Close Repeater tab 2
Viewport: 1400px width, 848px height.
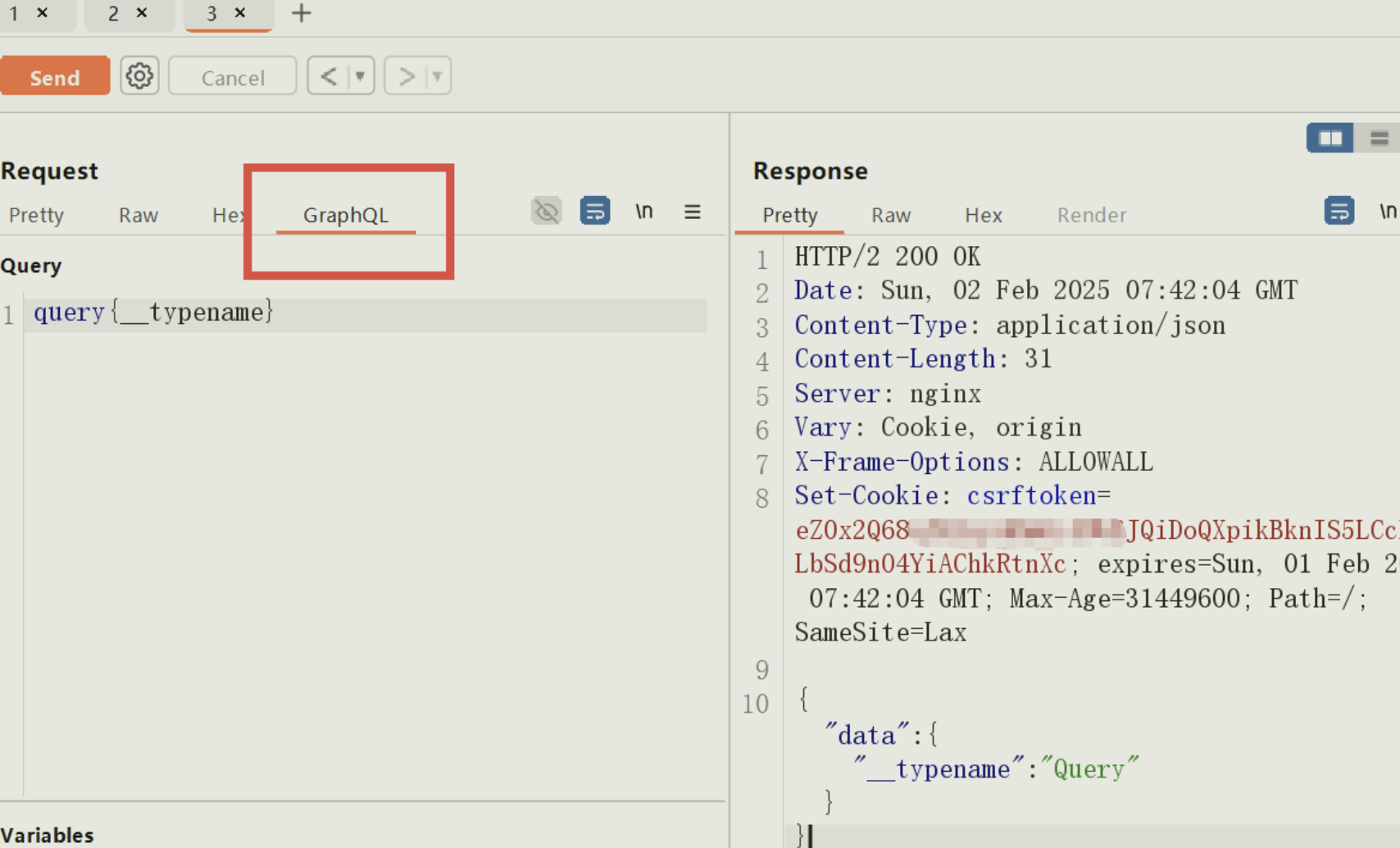click(x=142, y=13)
